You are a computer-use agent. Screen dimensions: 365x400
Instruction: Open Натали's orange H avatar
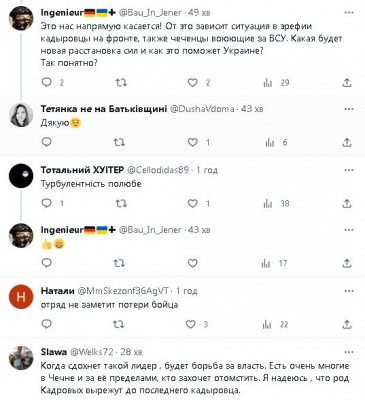pyautogui.click(x=21, y=297)
